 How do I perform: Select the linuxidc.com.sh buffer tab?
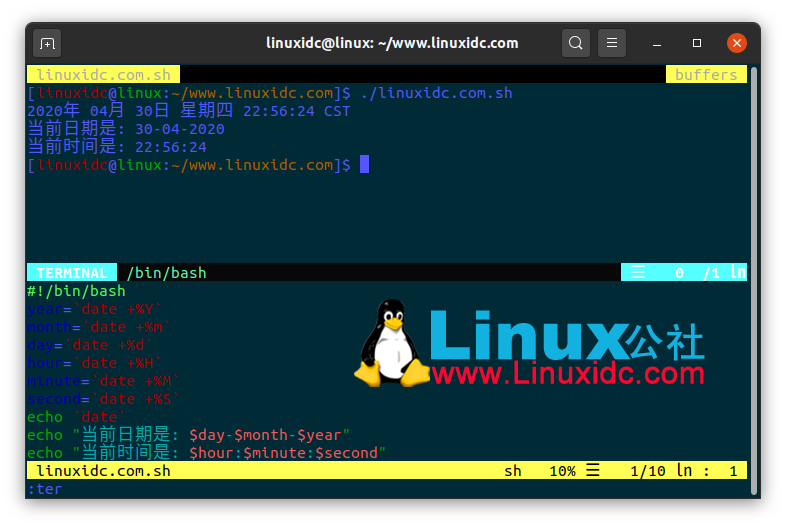coord(103,74)
